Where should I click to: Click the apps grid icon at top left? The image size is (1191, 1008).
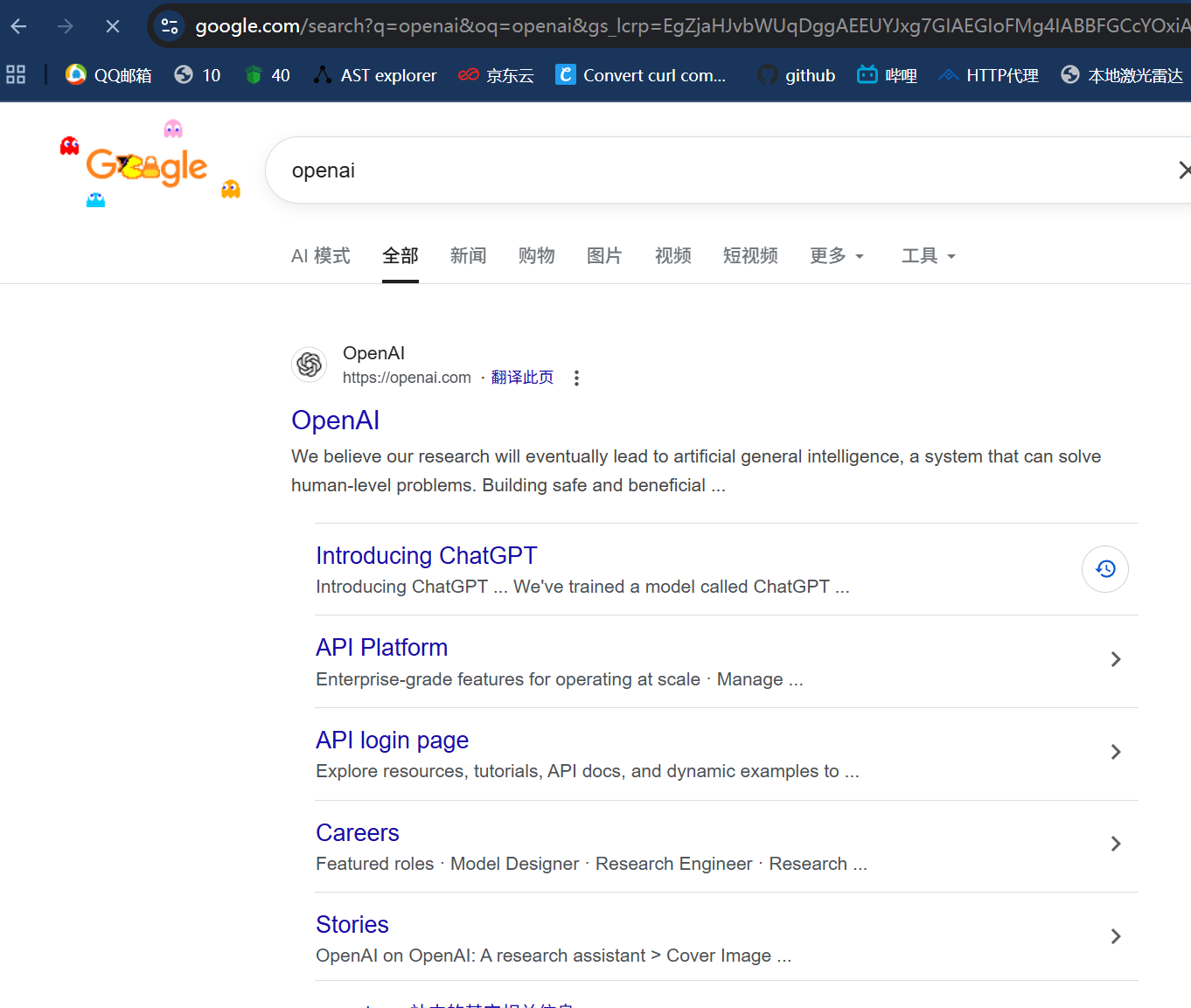15,74
